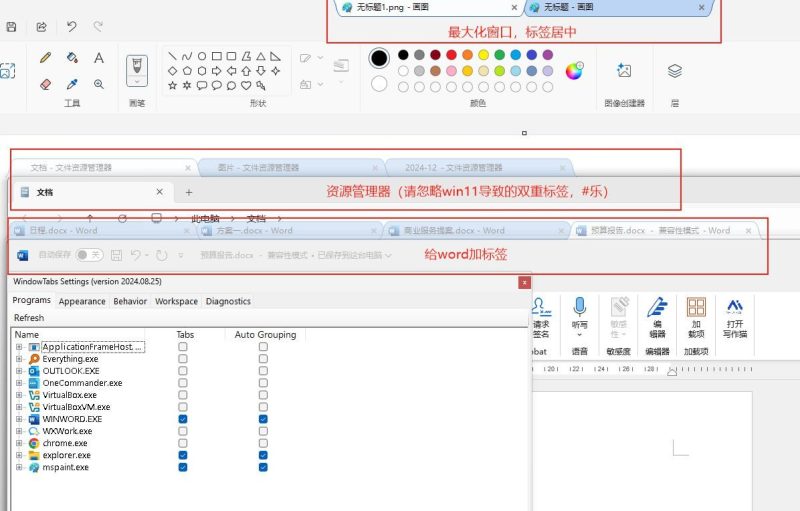This screenshot has height=511, width=800.
Task: Select the Fill bucket tool in Paint
Action: point(72,58)
